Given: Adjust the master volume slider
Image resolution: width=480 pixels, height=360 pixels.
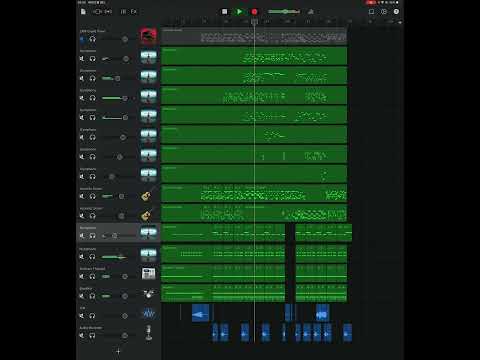Looking at the screenshot, I should (x=284, y=12).
